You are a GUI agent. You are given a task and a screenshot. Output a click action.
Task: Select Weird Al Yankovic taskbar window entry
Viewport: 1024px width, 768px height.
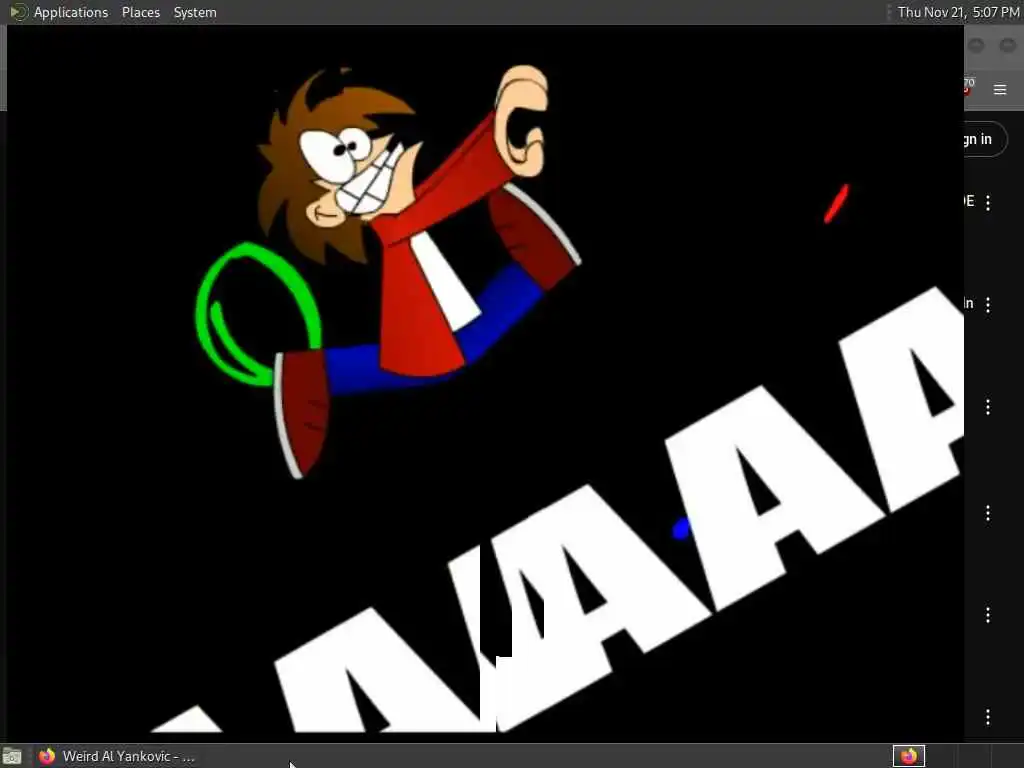coord(116,756)
